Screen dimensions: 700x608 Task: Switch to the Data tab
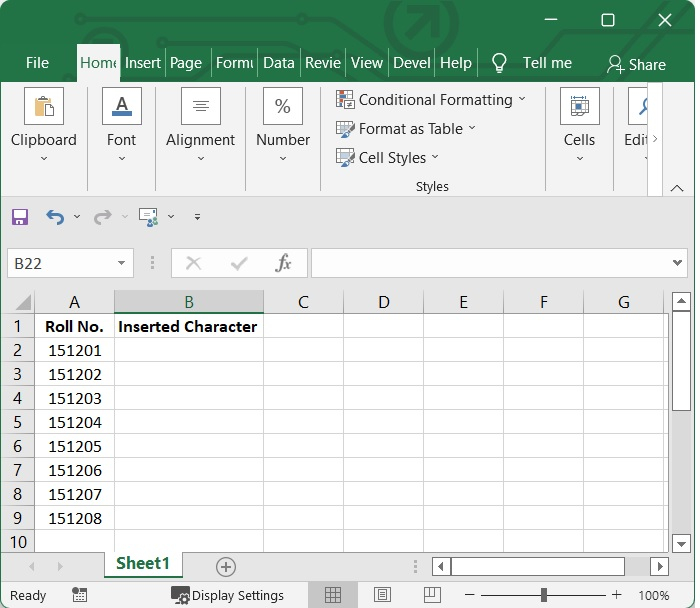(279, 62)
